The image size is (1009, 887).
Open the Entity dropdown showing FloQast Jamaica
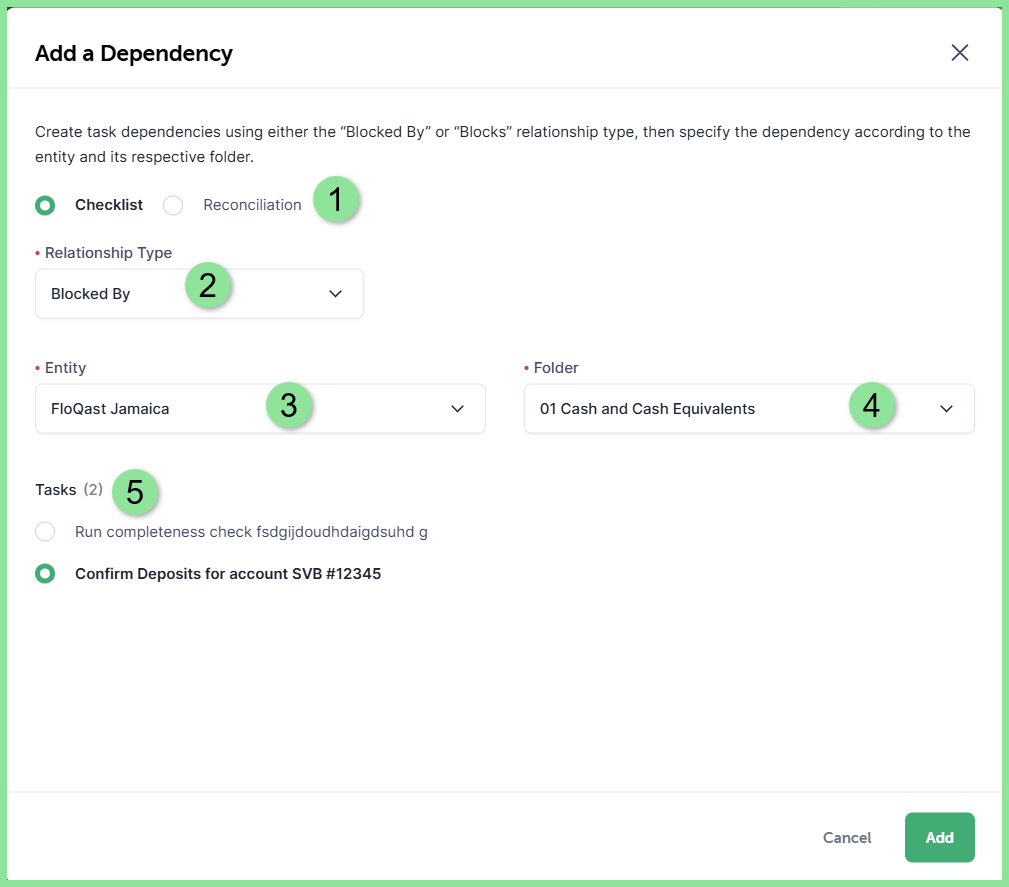tap(260, 409)
